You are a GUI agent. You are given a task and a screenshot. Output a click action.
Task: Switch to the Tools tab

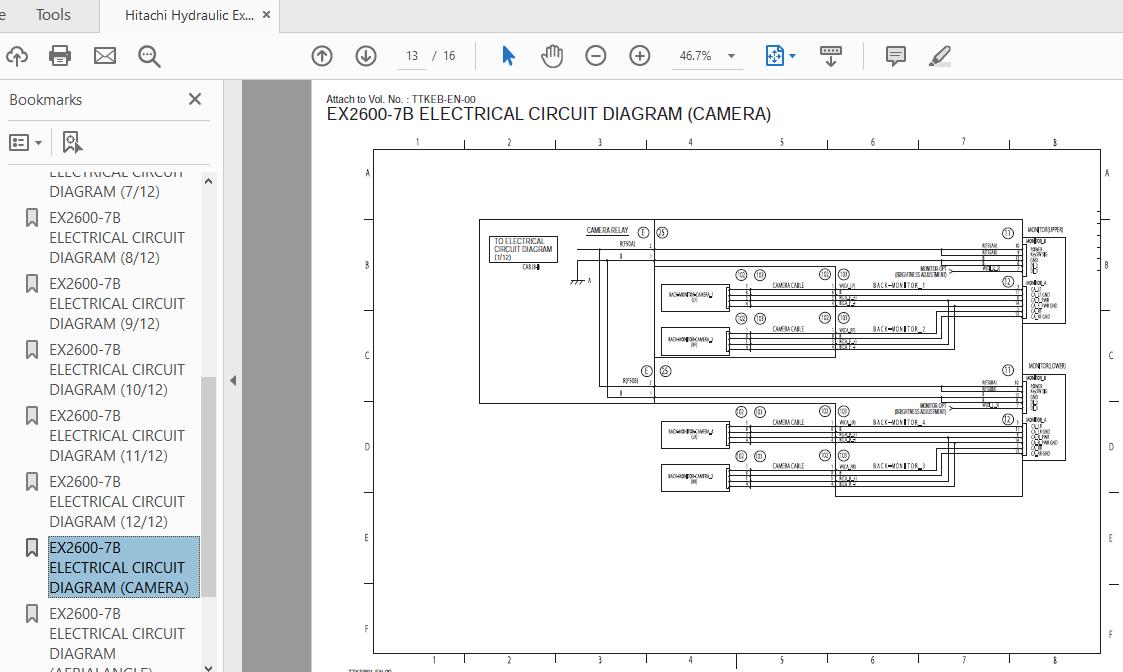(x=52, y=15)
